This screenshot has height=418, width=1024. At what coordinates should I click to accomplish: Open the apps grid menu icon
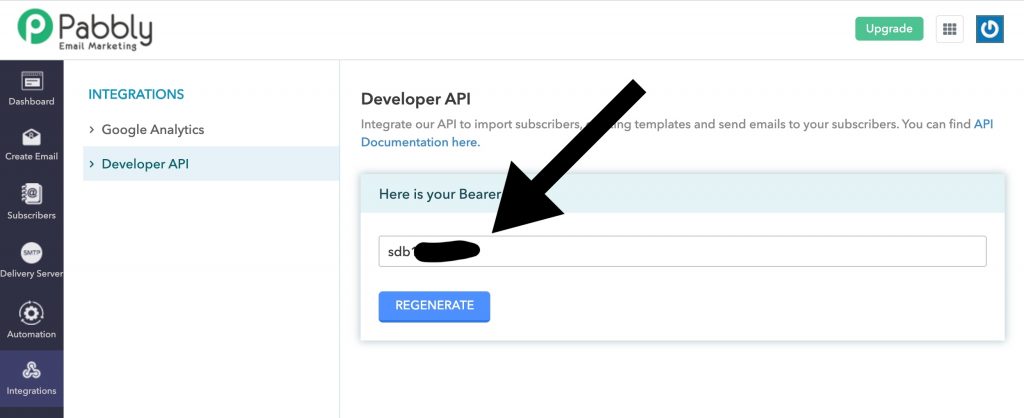tap(949, 29)
